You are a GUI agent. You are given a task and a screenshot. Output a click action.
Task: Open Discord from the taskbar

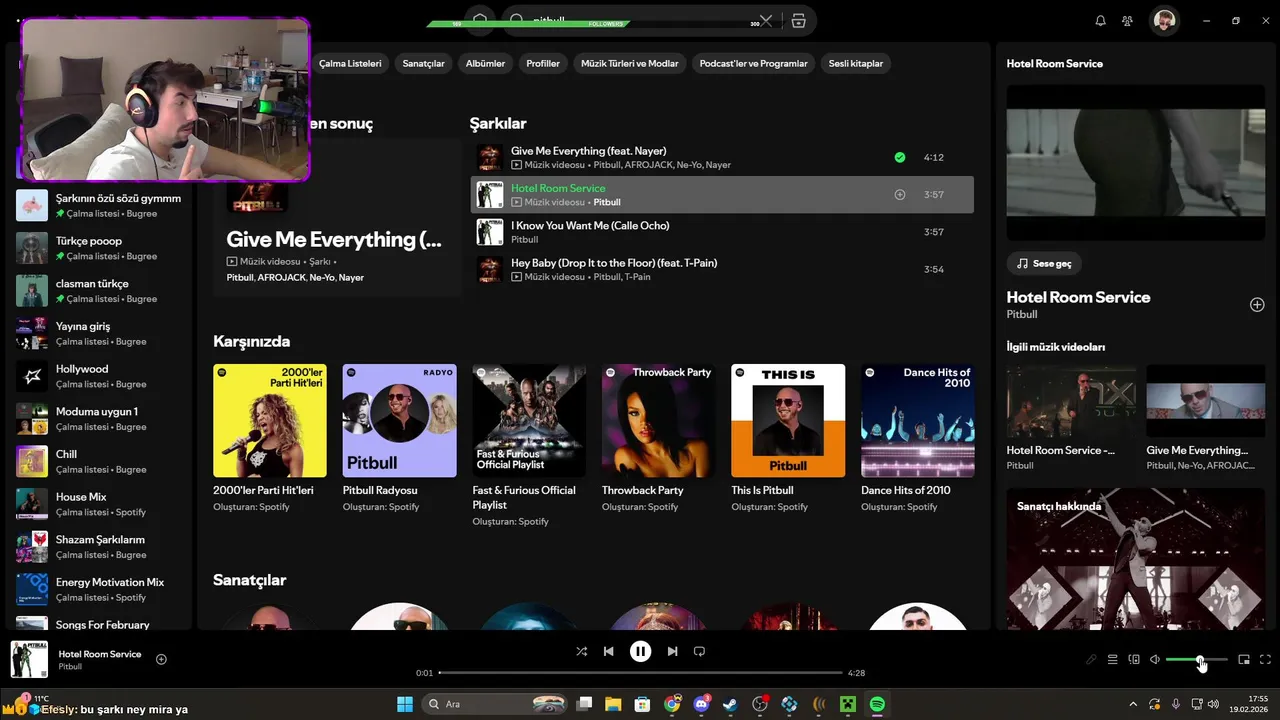(702, 704)
